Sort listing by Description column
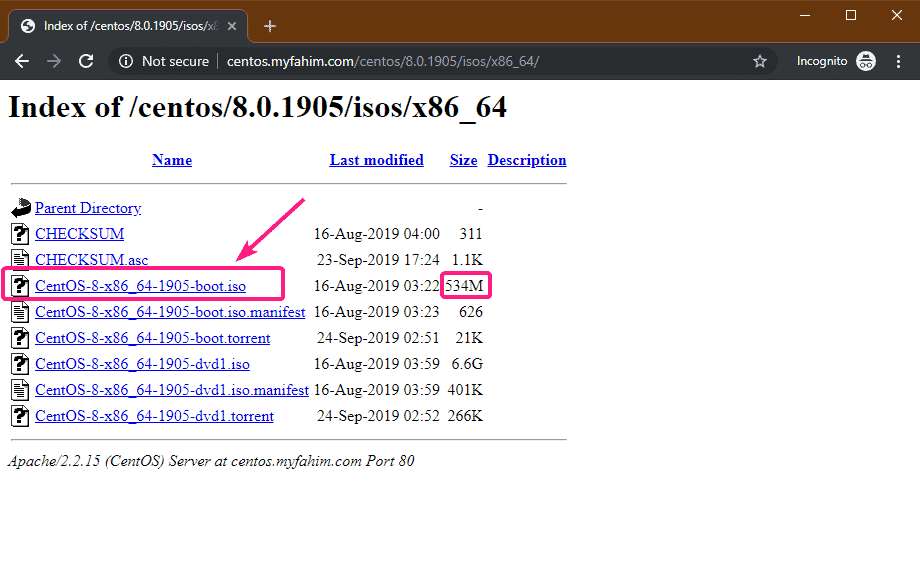This screenshot has height=585, width=920. [527, 160]
